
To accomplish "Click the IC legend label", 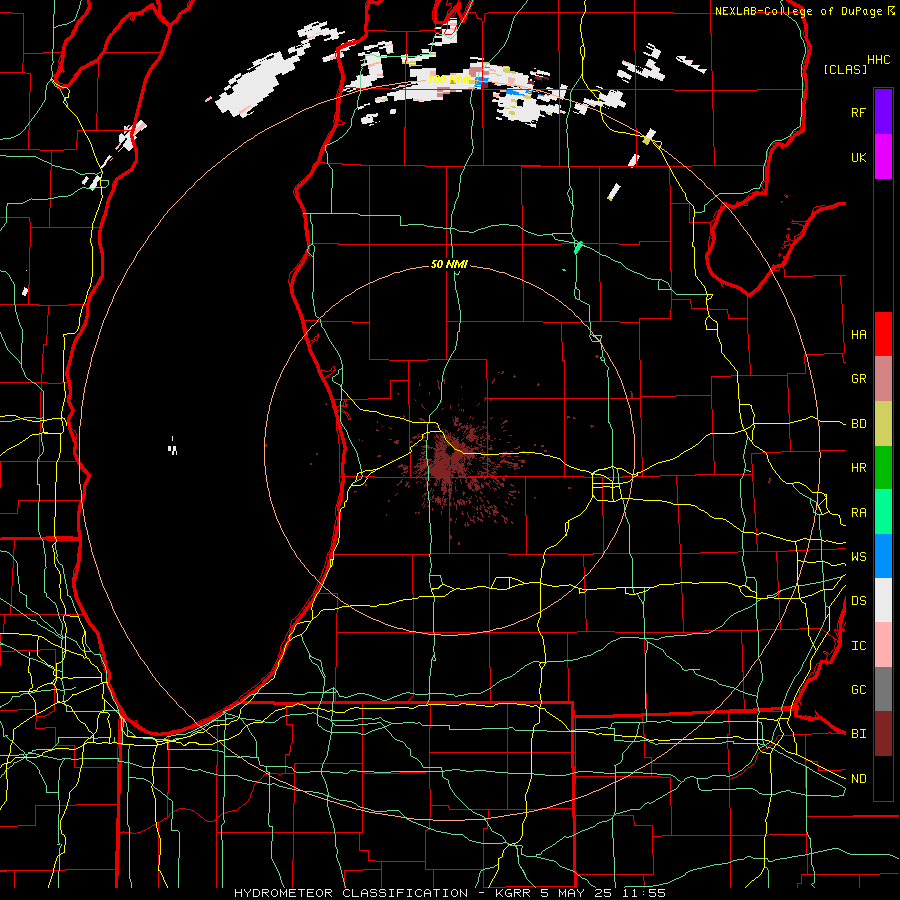I will click(x=859, y=646).
